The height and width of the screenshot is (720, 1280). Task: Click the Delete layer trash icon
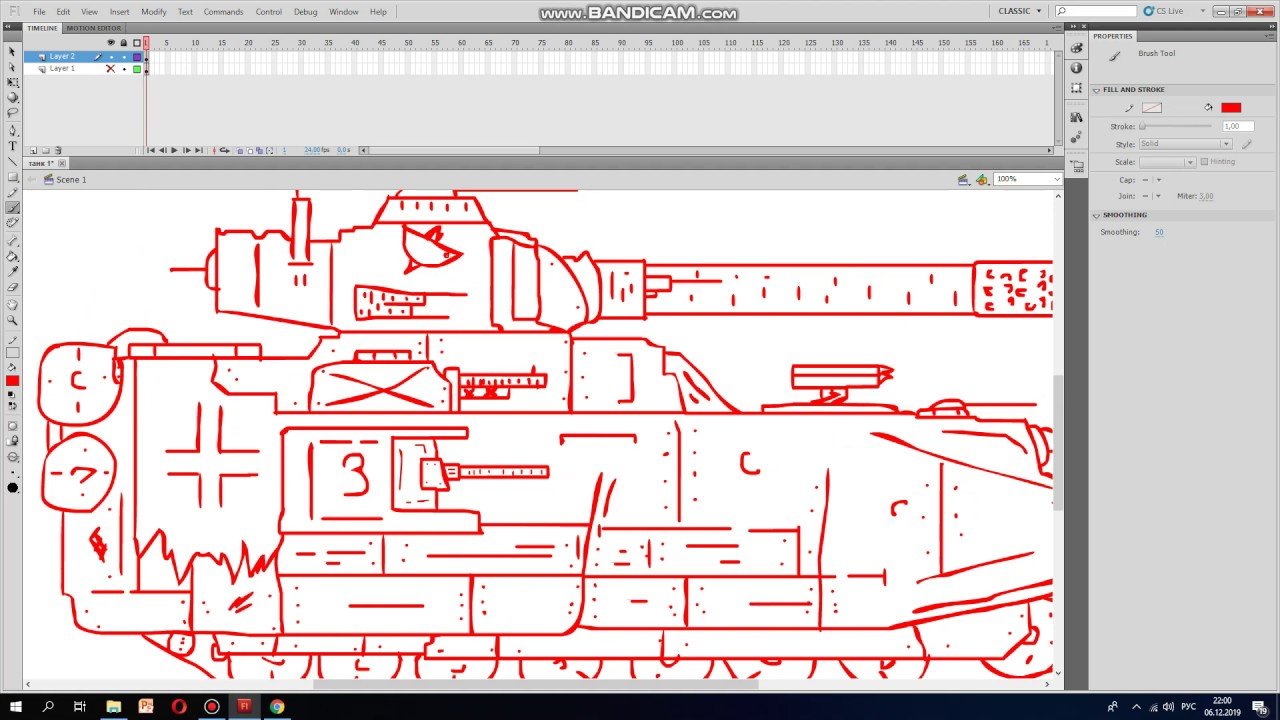pos(58,150)
